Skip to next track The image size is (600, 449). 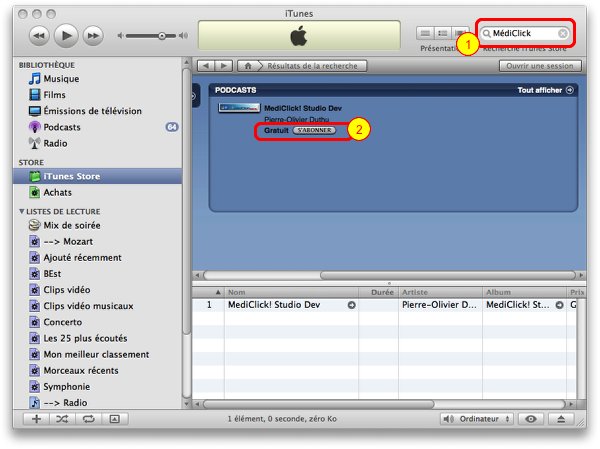pos(93,36)
